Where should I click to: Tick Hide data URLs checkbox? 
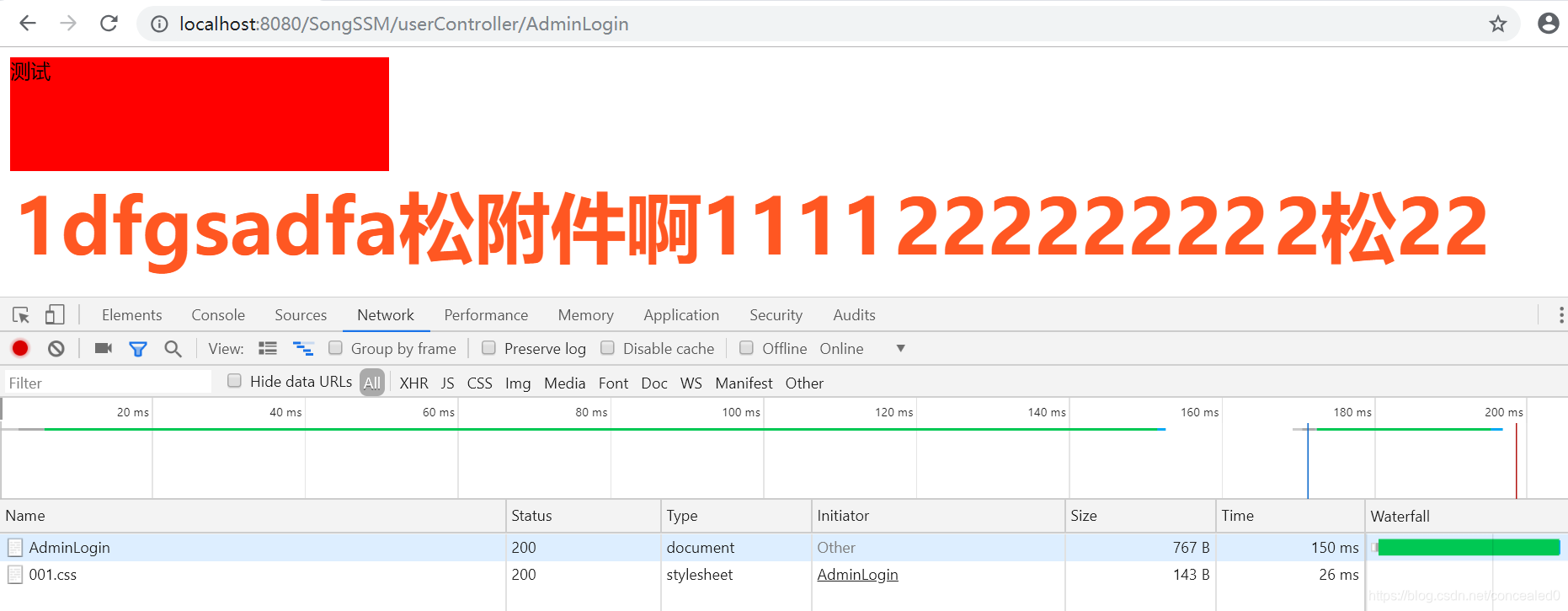click(234, 381)
